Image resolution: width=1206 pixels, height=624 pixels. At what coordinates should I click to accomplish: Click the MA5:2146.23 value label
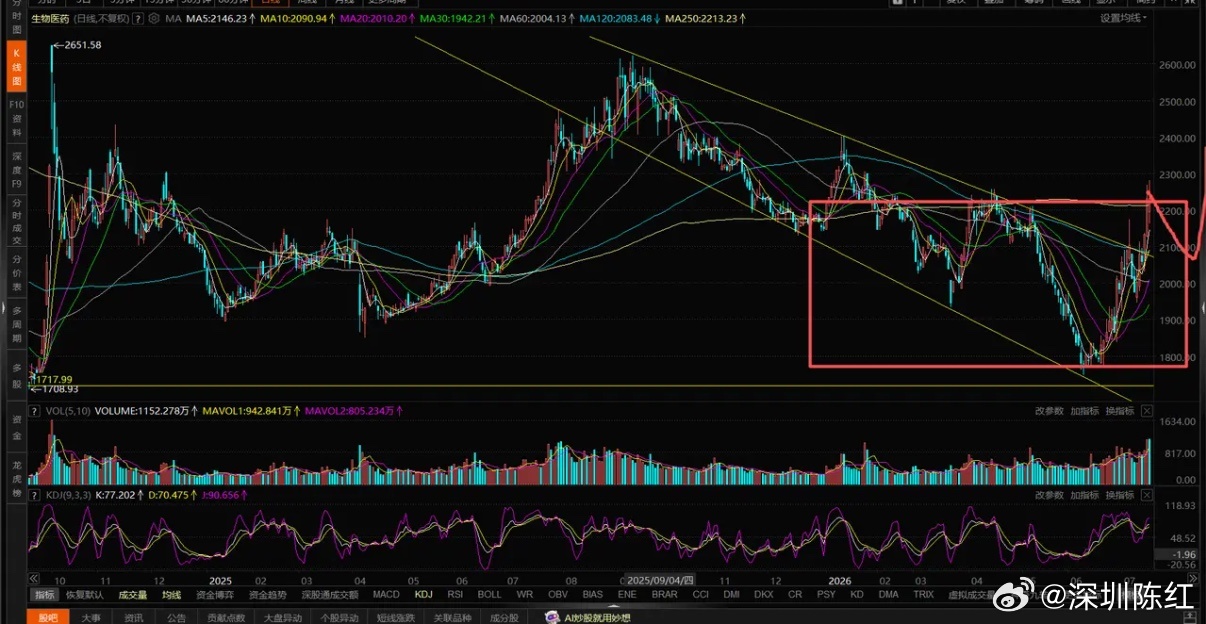[x=217, y=18]
